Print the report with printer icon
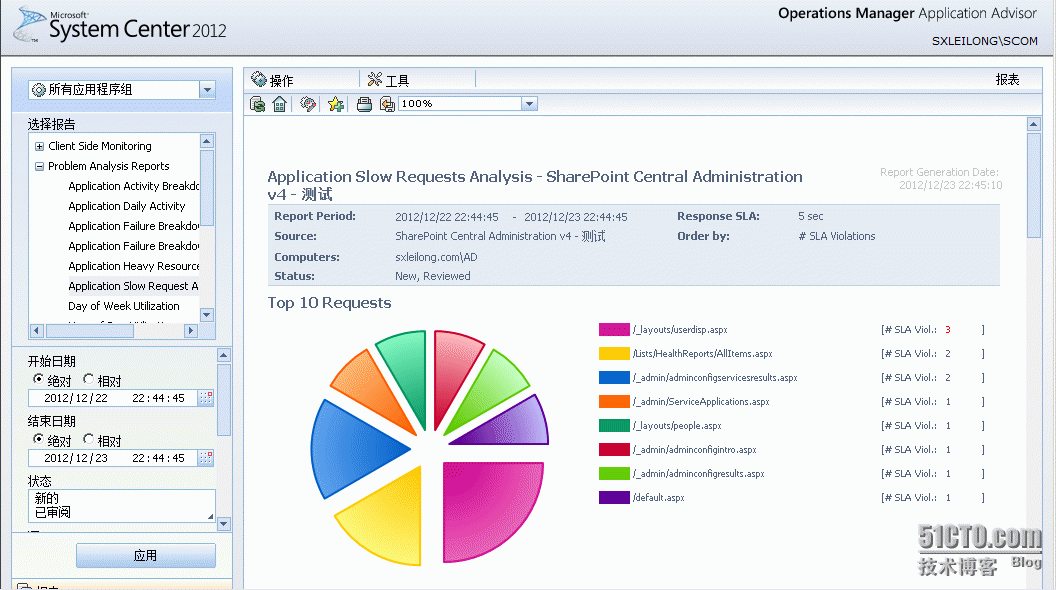The width and height of the screenshot is (1056, 590). (x=364, y=104)
